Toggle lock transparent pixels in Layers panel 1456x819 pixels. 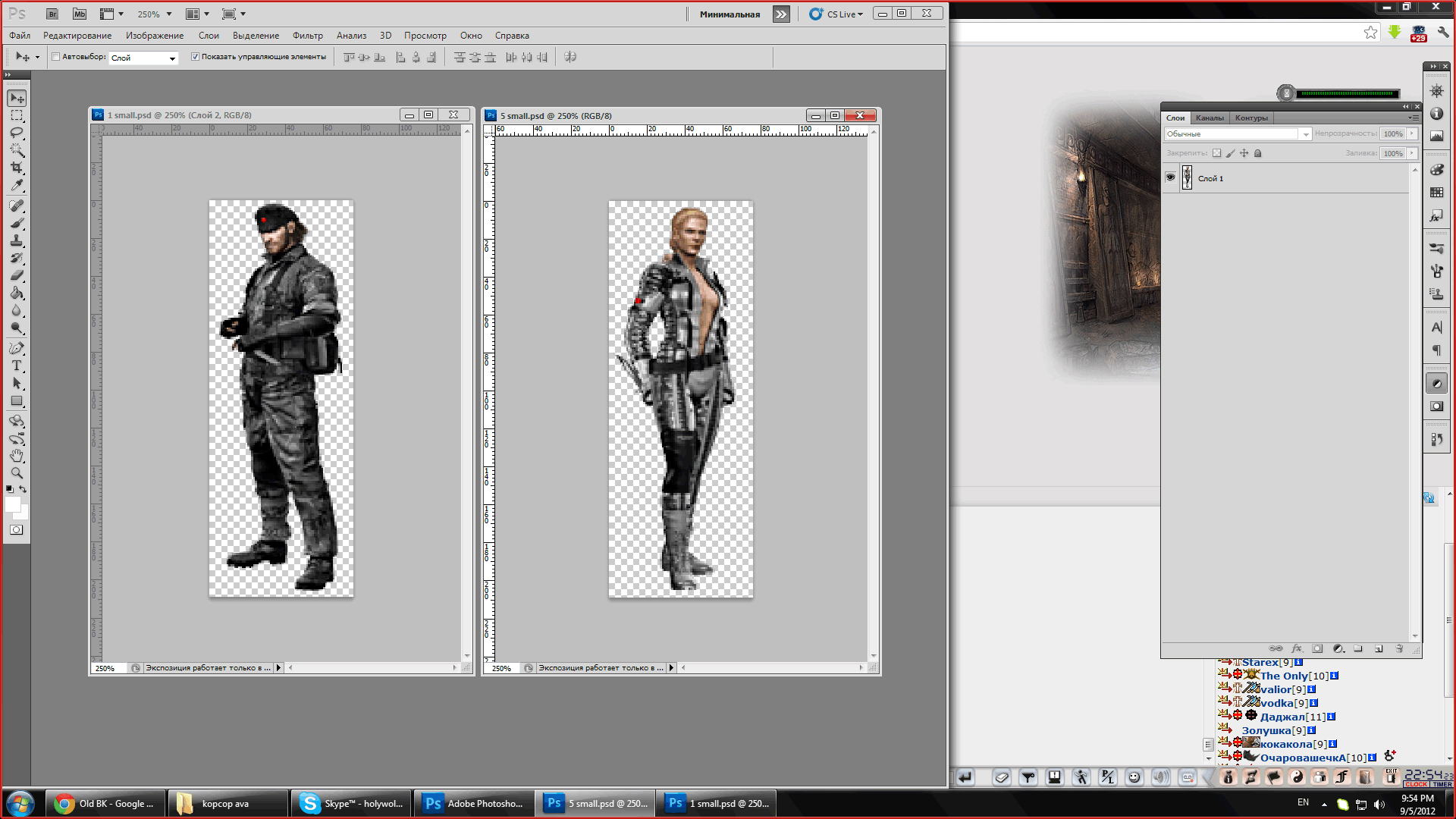coord(1217,153)
